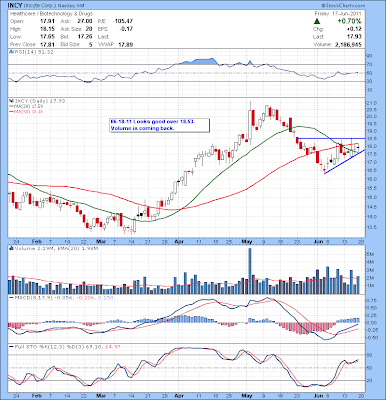Viewport: 386px width, 400px height.
Task: Click the EPS value -0.17
Action: pyautogui.click(x=125, y=29)
